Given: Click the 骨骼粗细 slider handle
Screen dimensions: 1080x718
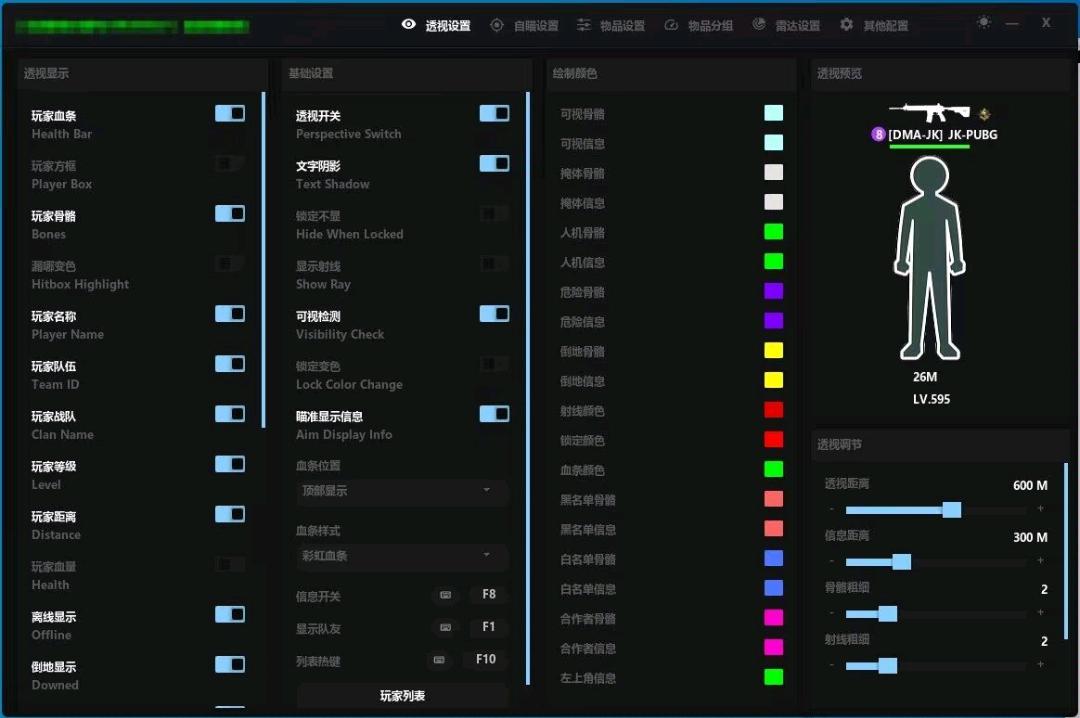Looking at the screenshot, I should pos(888,613).
